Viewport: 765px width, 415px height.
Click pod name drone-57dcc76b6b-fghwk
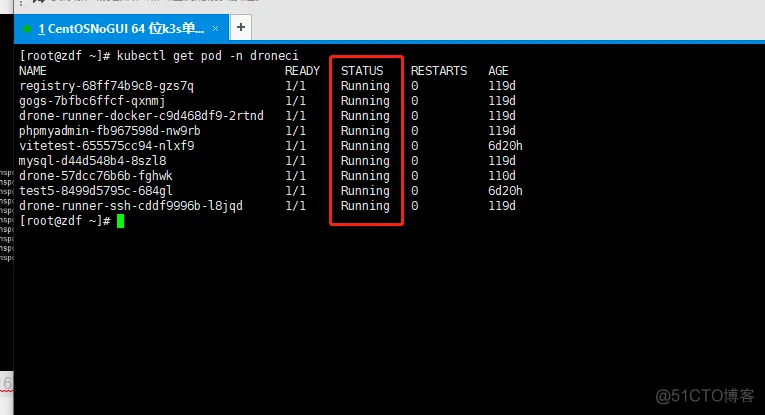coord(96,176)
